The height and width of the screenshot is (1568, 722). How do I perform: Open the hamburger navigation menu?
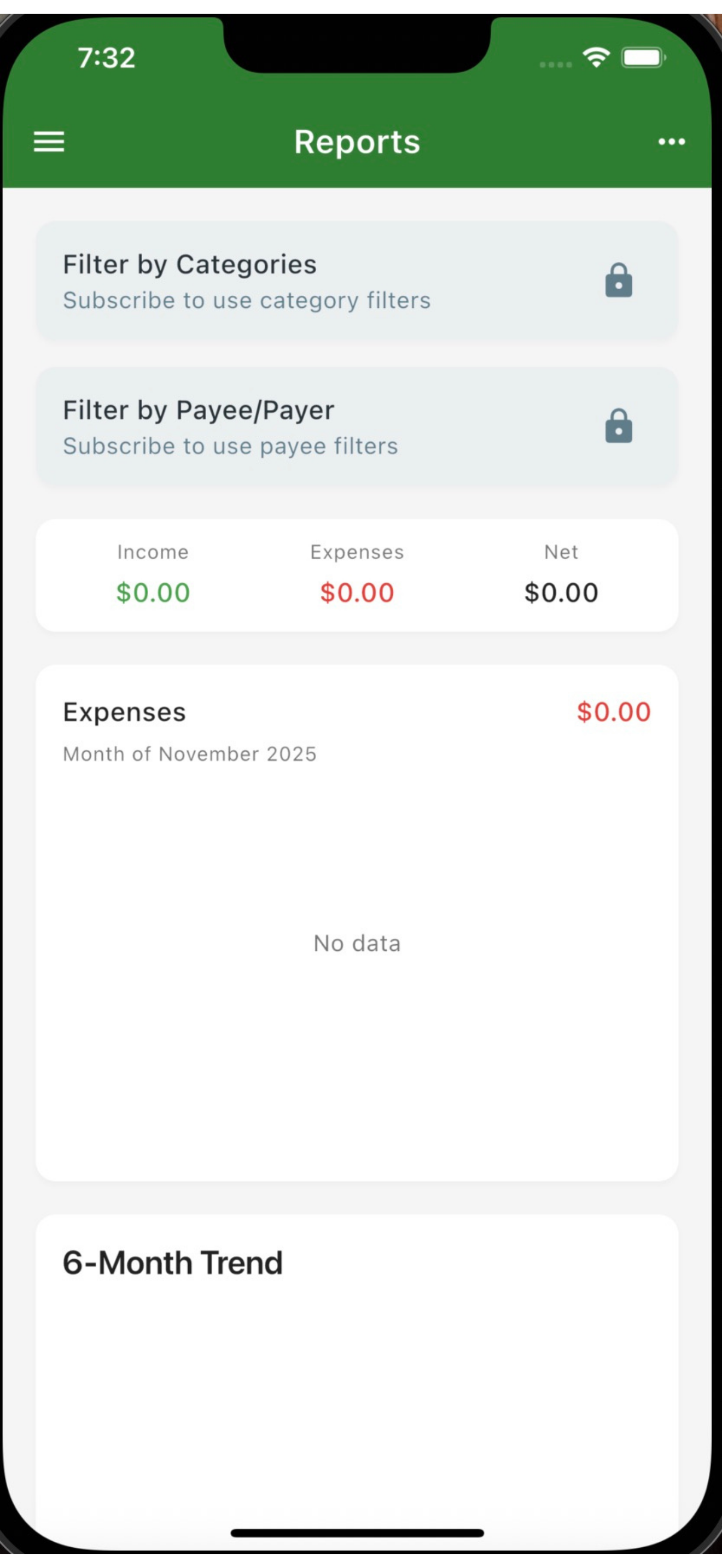click(49, 142)
